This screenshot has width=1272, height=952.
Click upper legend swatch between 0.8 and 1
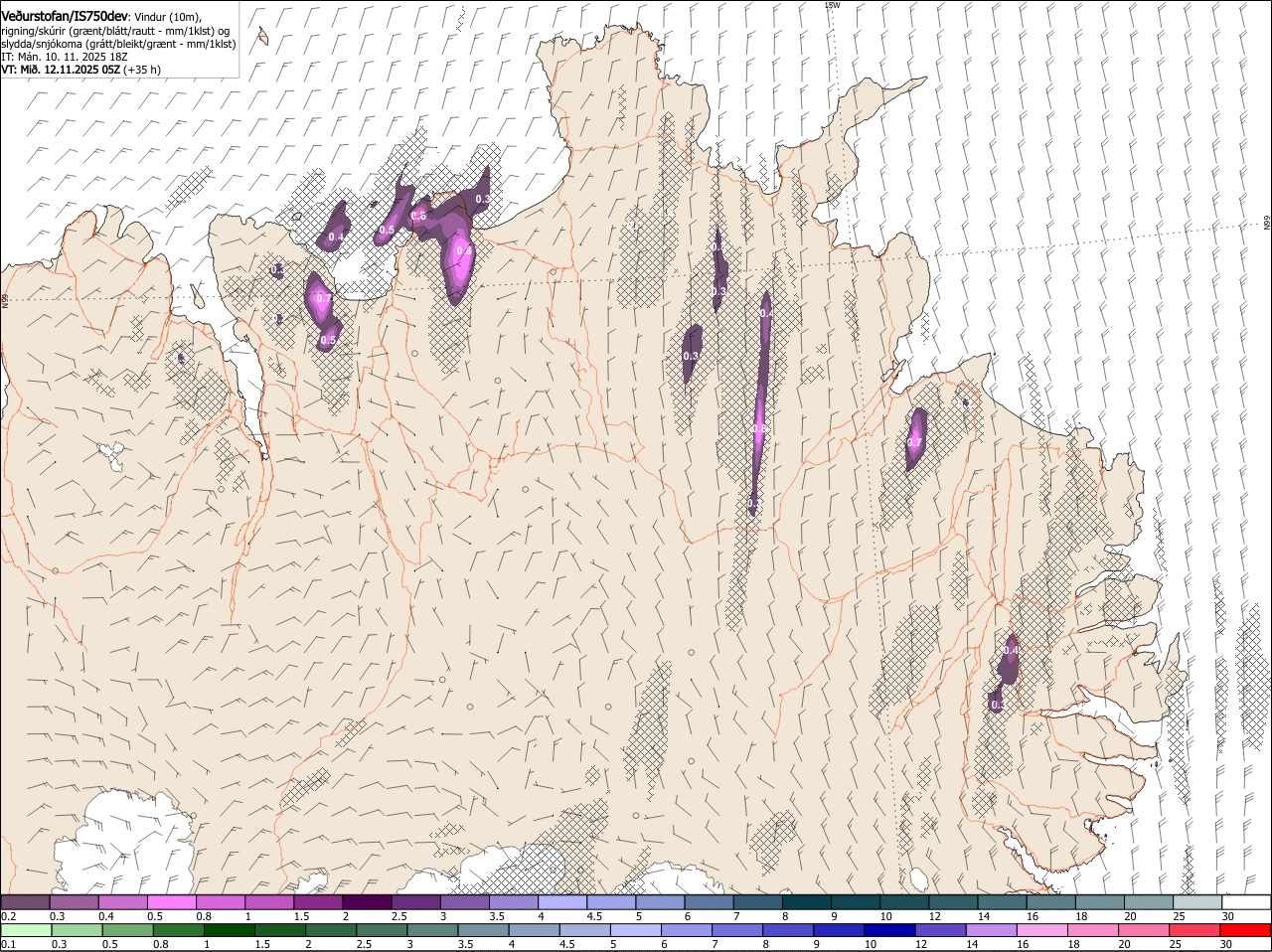tap(220, 901)
